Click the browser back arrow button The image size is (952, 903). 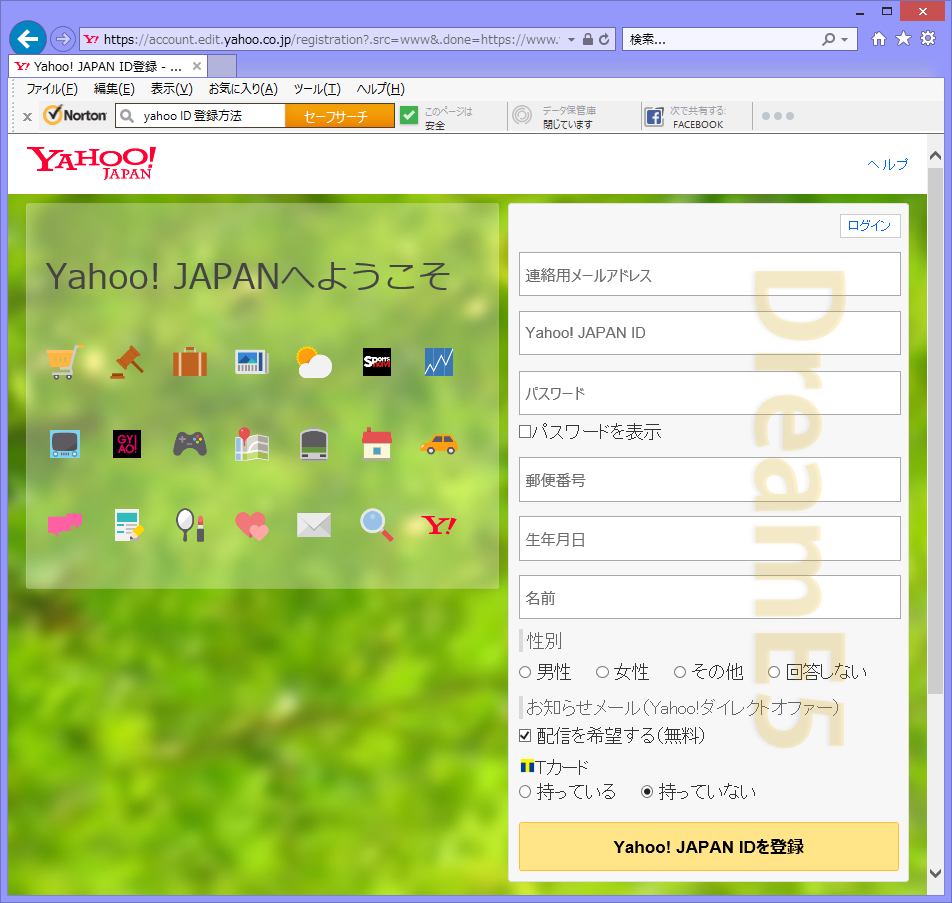point(27,39)
